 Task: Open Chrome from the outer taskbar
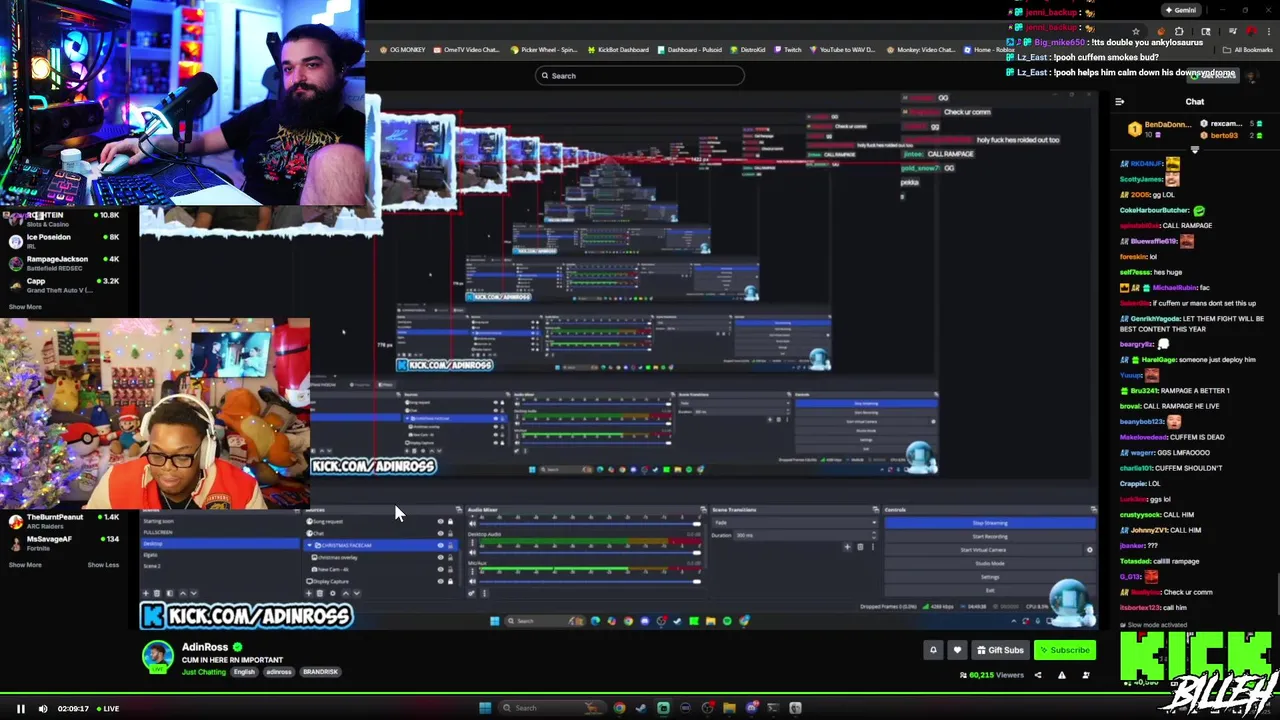(x=619, y=708)
